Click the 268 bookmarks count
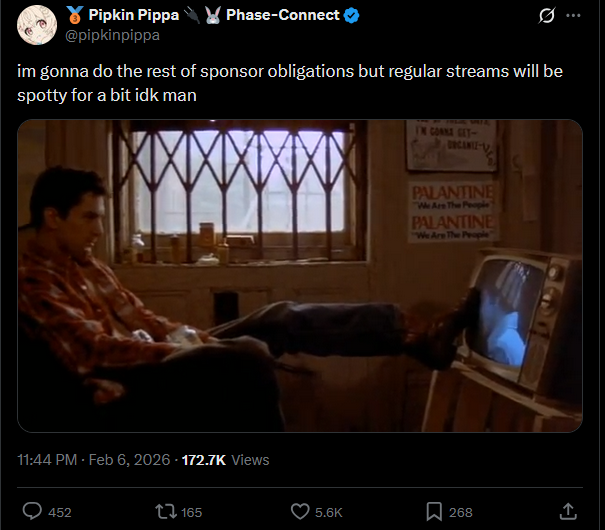Viewport: 605px width, 530px height. (461, 512)
